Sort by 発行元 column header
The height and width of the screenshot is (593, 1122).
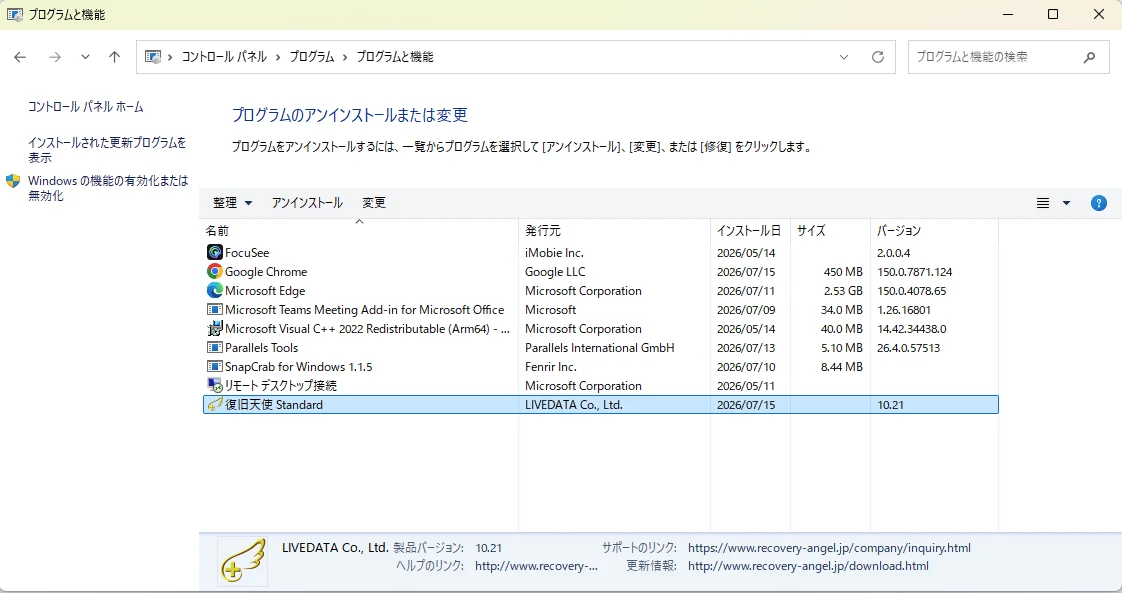coord(615,230)
